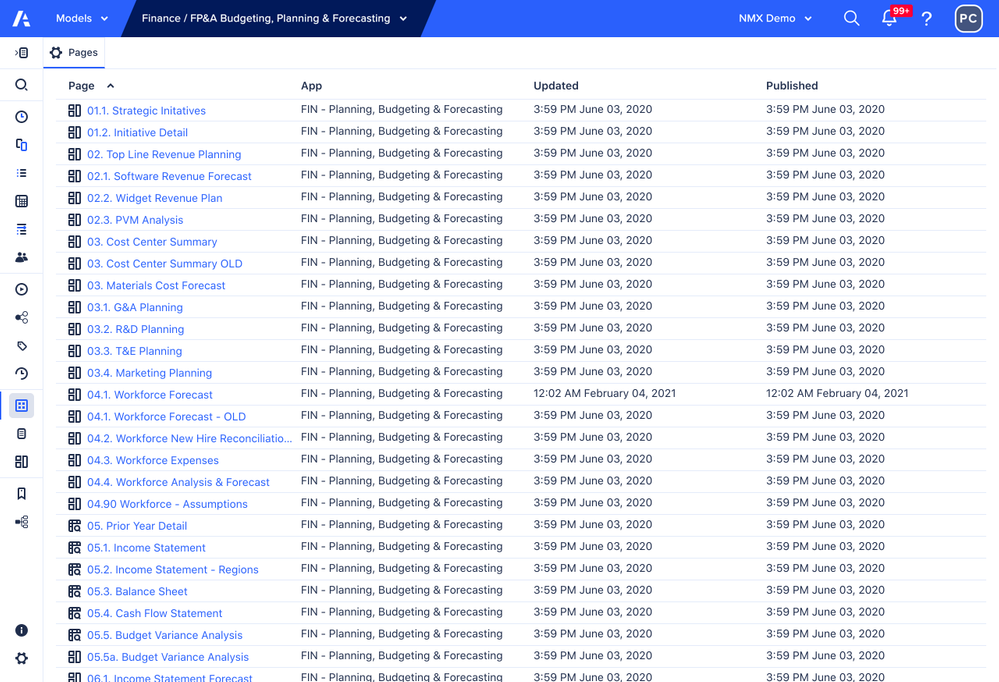The height and width of the screenshot is (682, 999).
Task: Click the PC user avatar
Action: [967, 18]
